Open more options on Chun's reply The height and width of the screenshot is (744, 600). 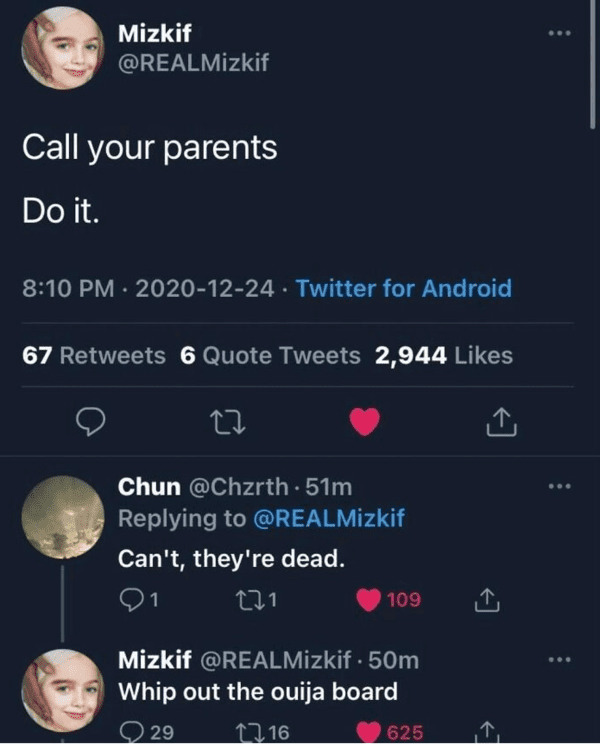[x=559, y=486]
